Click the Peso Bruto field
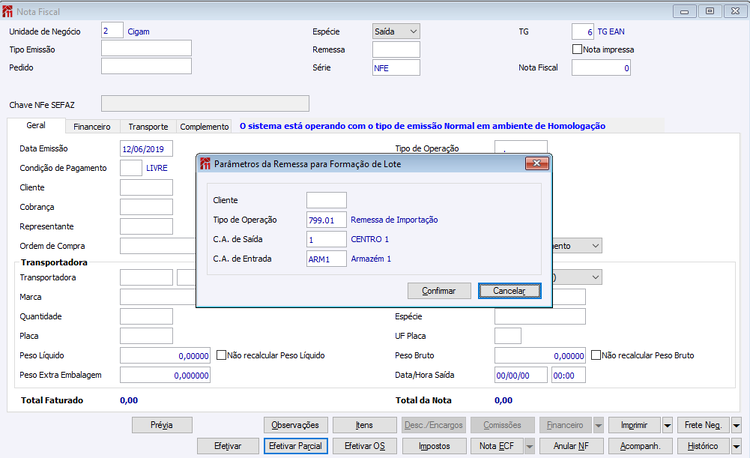 click(x=540, y=356)
